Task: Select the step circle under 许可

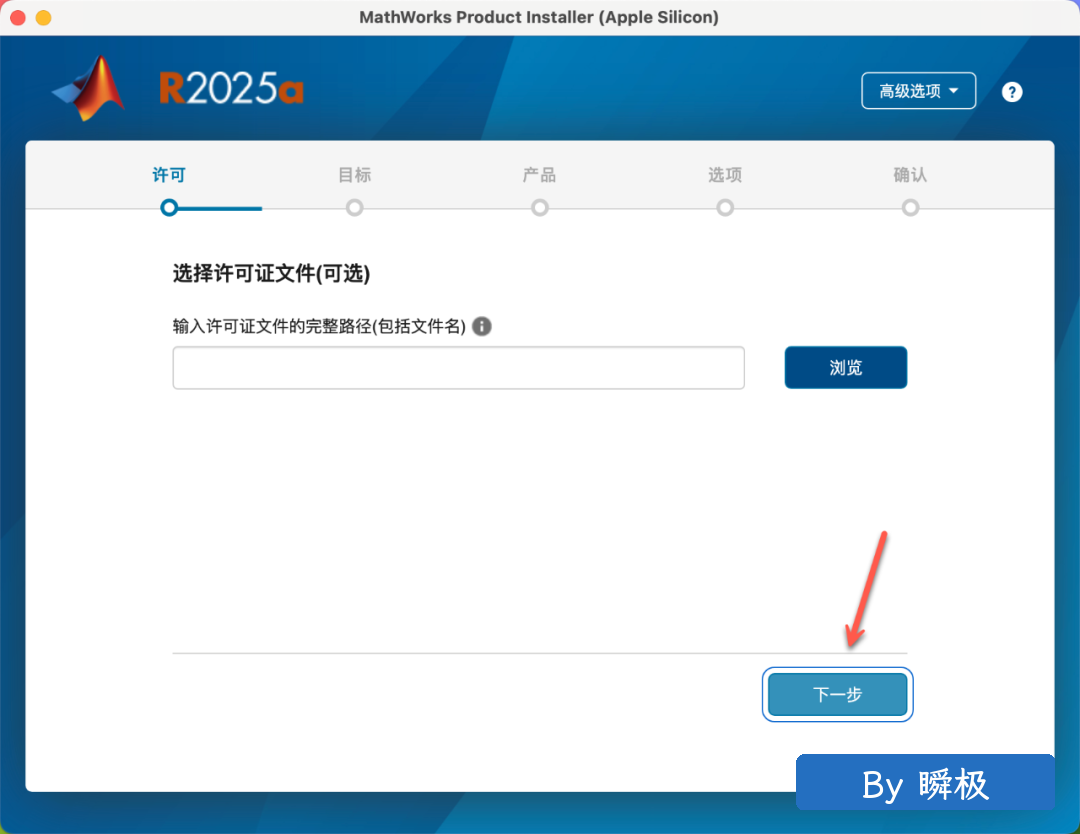Action: [x=169, y=208]
